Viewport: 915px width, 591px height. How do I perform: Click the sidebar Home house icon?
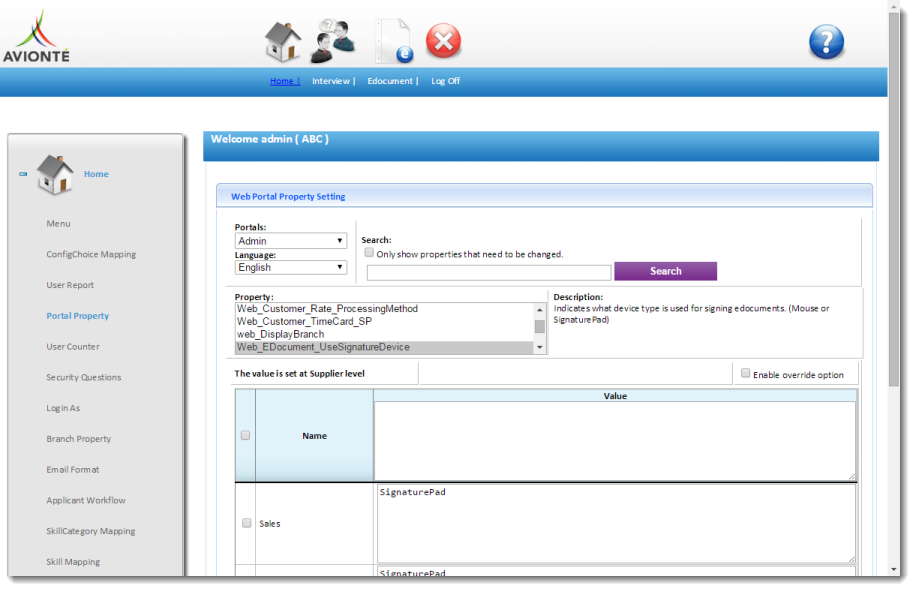point(55,174)
